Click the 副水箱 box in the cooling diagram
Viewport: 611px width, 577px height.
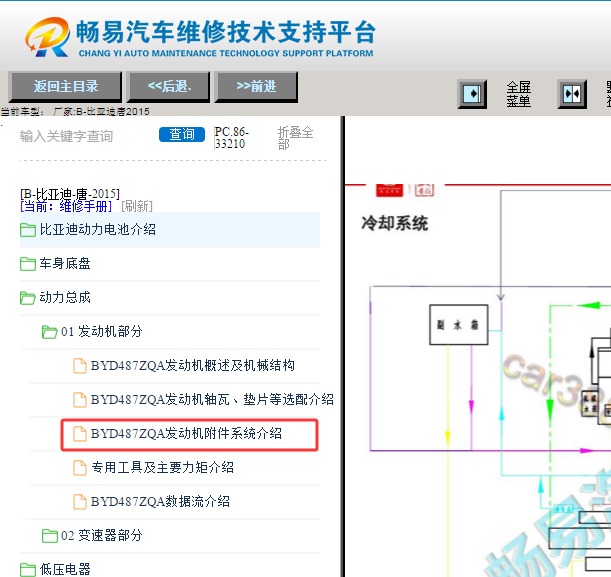coord(459,325)
